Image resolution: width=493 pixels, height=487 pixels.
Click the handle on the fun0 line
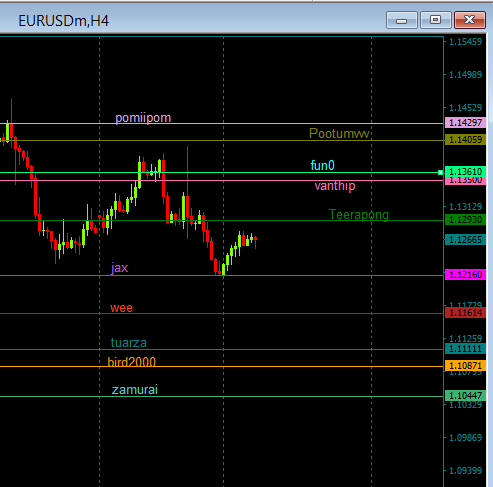point(441,172)
